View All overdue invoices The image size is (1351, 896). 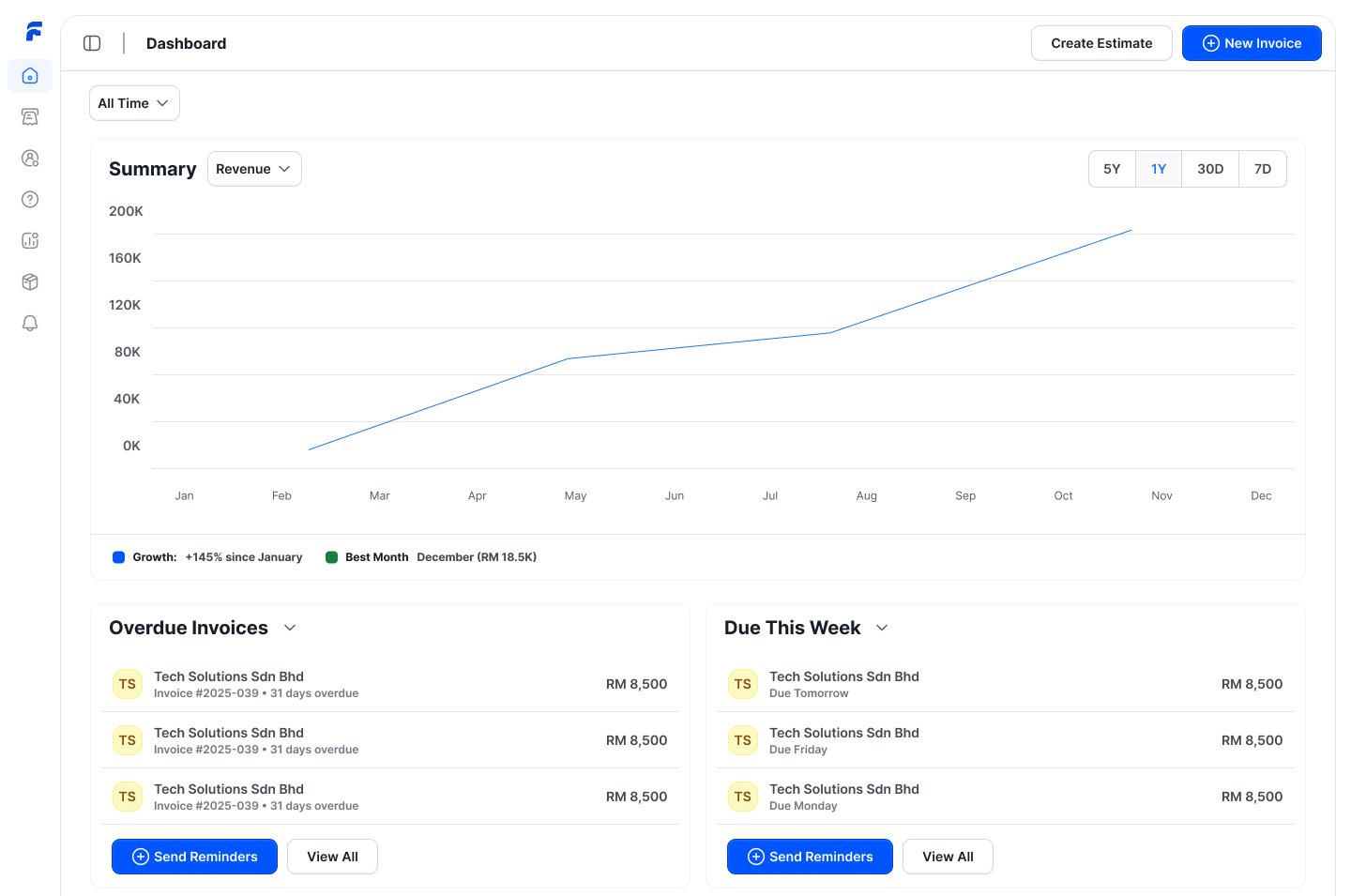coord(332,857)
